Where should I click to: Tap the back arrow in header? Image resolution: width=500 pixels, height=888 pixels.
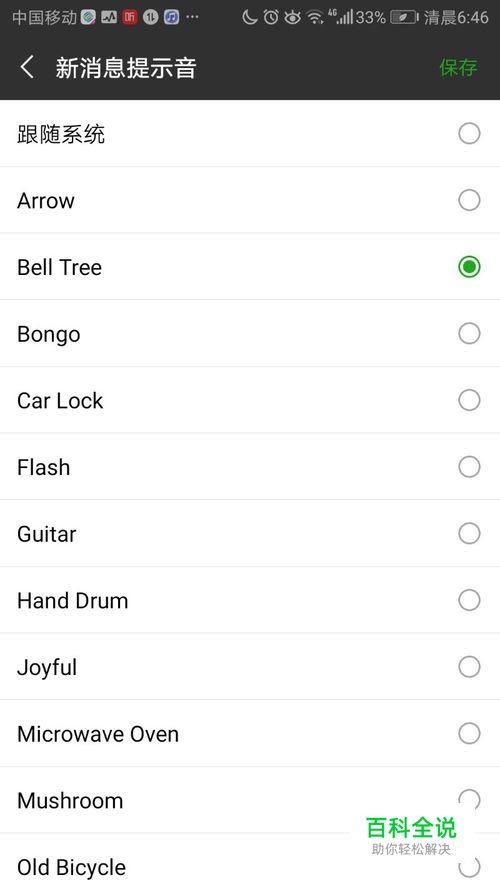click(27, 67)
